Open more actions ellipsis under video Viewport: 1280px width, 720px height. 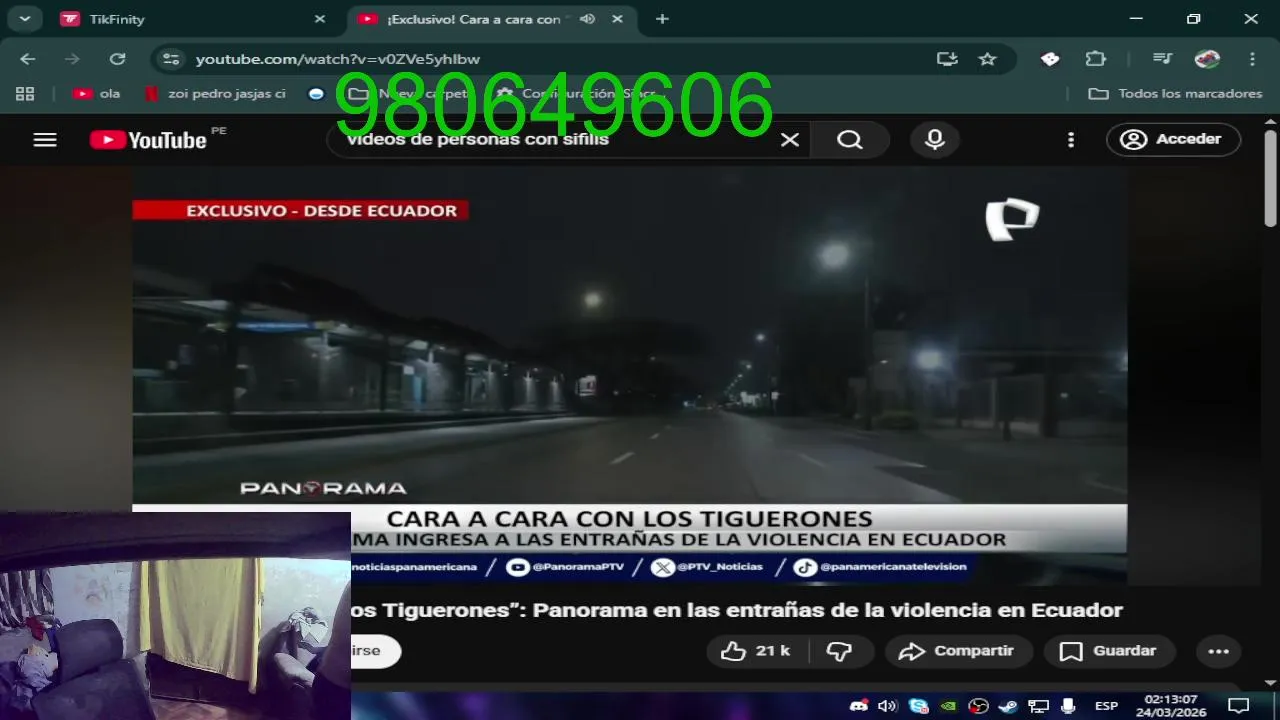click(x=1218, y=651)
